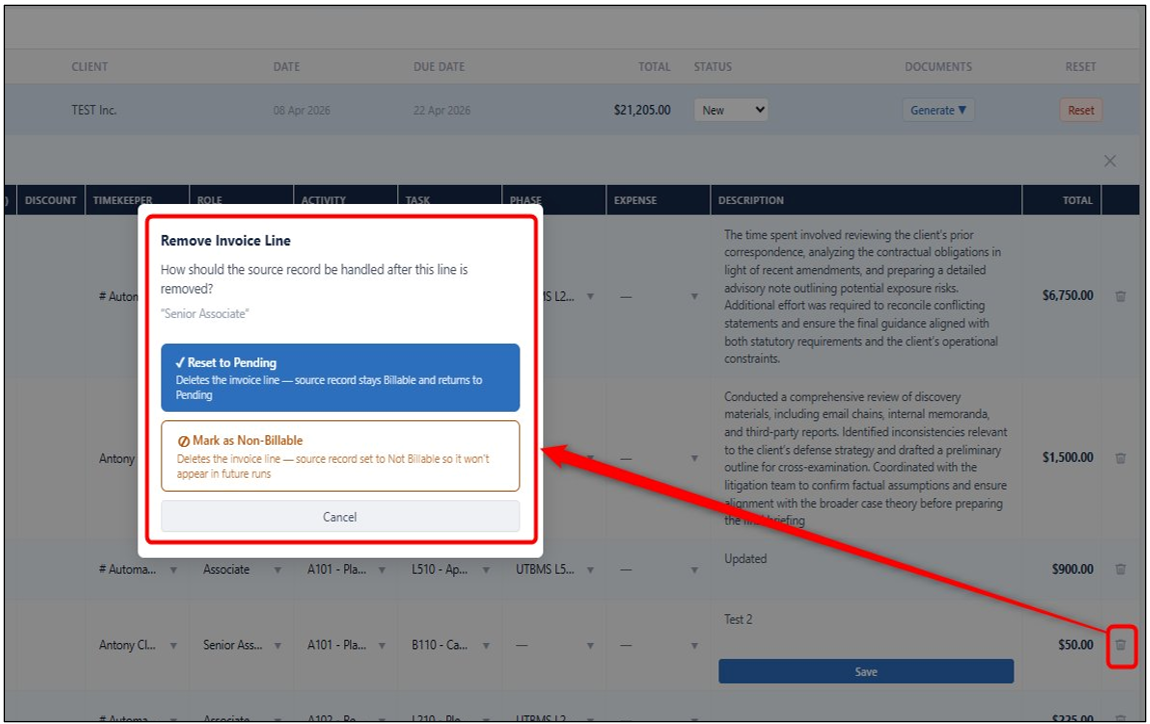Reset the TEST Inc. invoice
The width and height of the screenshot is (1150, 724).
(x=1080, y=110)
